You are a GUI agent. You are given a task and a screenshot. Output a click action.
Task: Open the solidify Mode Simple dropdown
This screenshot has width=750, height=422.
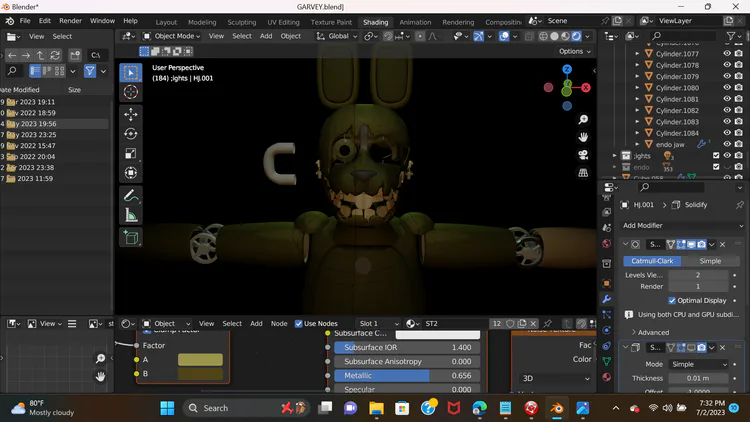(x=698, y=364)
